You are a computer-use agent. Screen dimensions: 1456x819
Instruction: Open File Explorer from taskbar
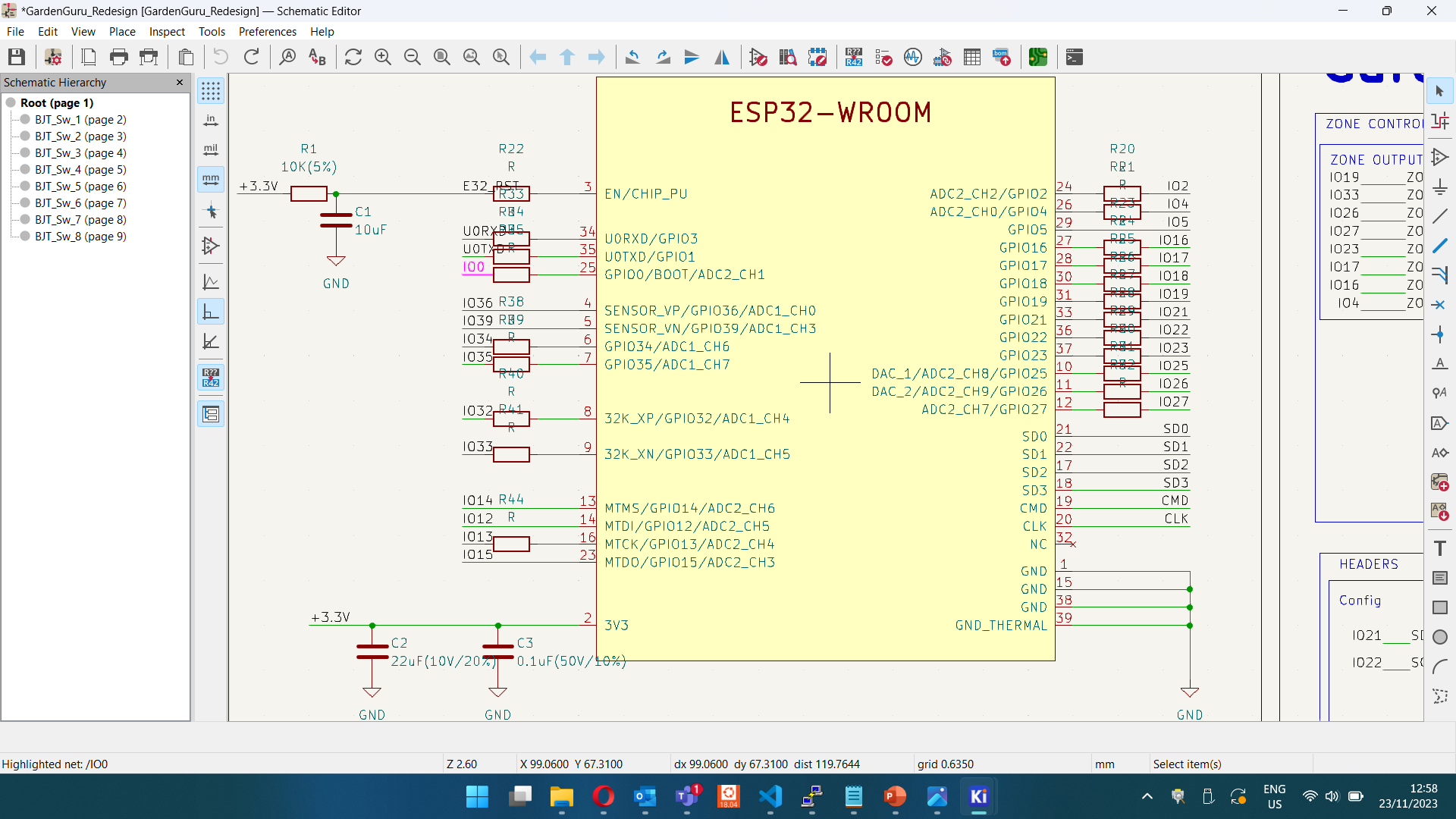[561, 796]
